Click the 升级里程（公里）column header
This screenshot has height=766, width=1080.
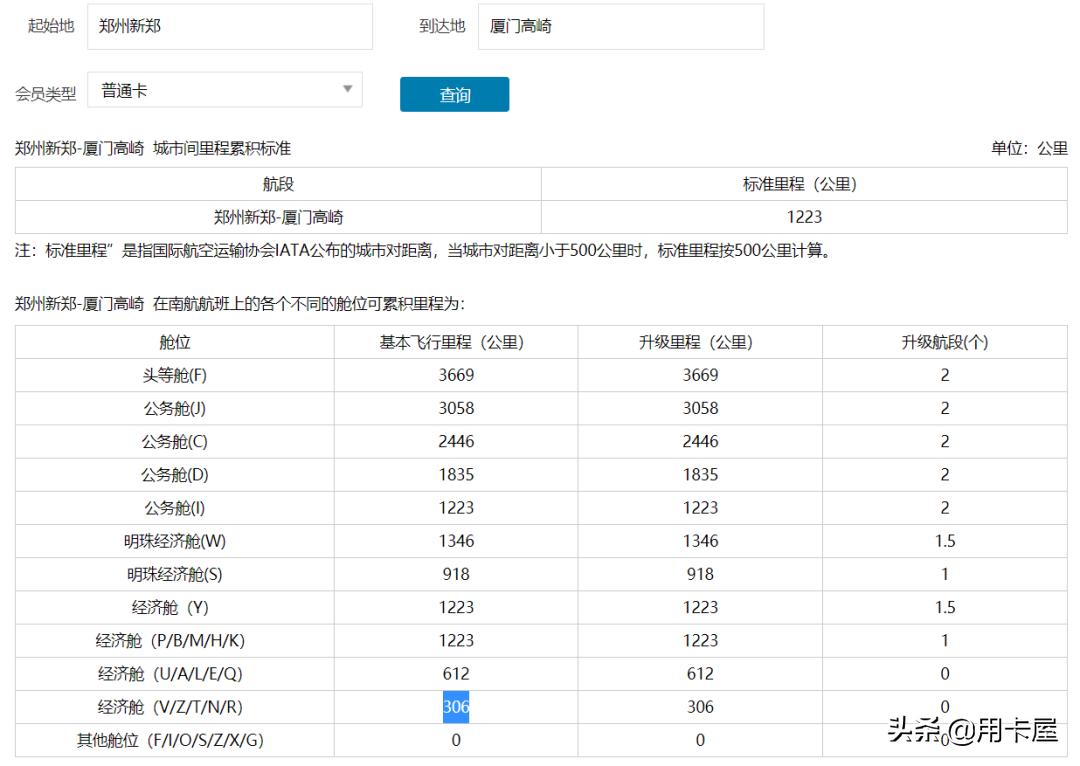(699, 341)
